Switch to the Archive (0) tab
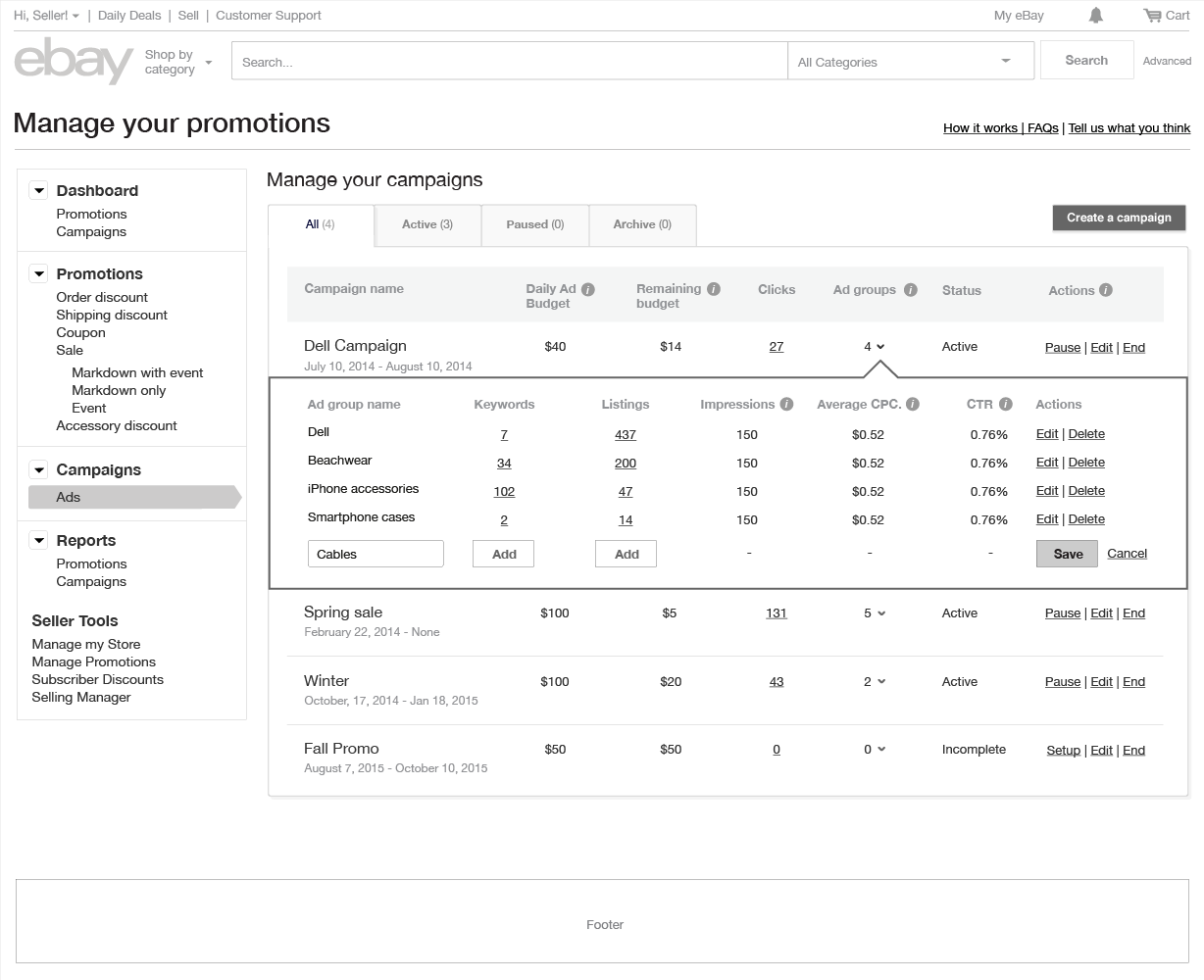Viewport: 1204px width, 980px height. pos(642,224)
